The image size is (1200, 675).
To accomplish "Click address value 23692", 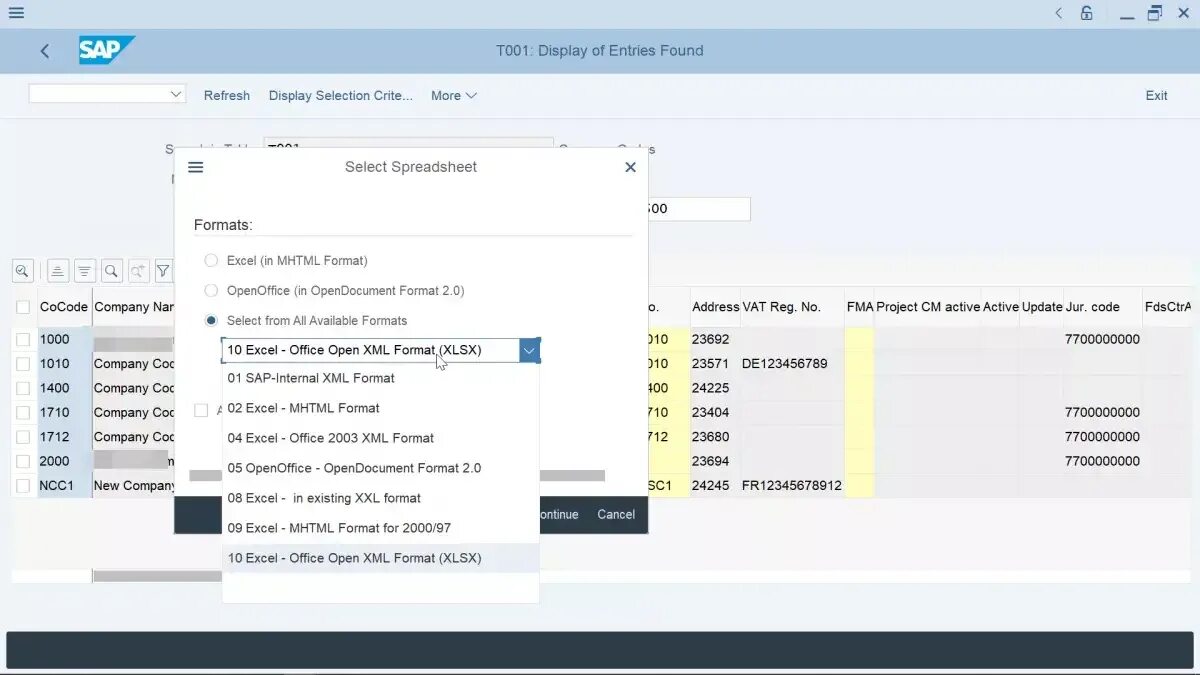I will point(711,339).
